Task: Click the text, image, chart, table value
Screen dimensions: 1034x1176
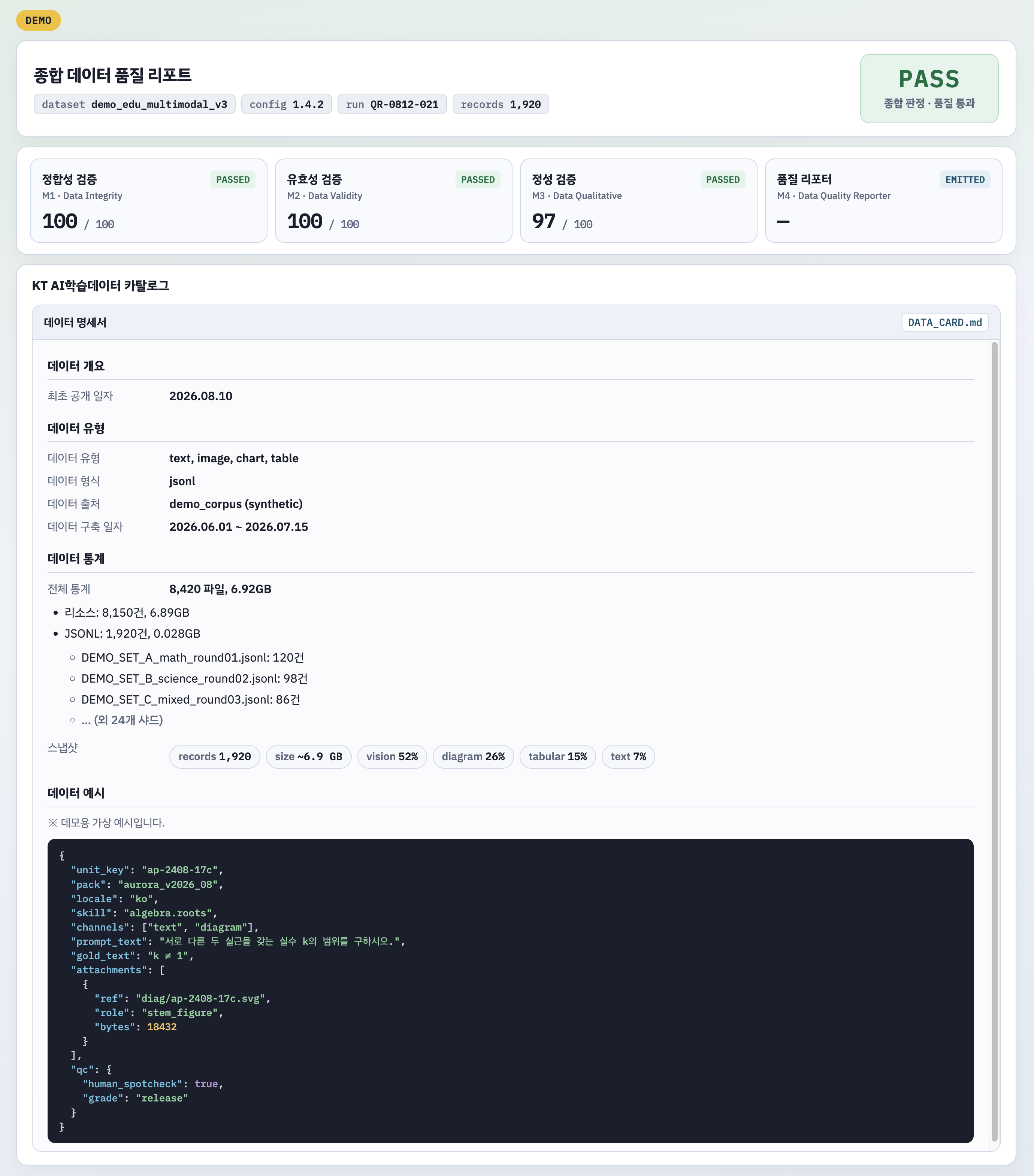Action: 234,458
